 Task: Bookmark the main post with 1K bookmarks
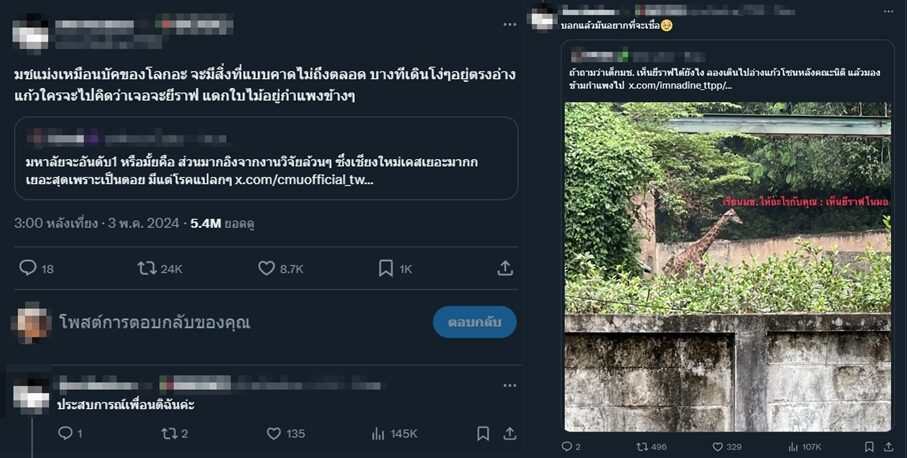pos(386,268)
